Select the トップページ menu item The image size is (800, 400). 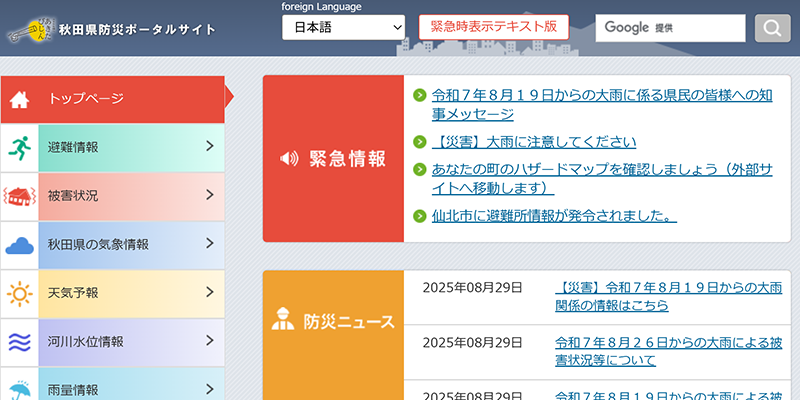(112, 99)
